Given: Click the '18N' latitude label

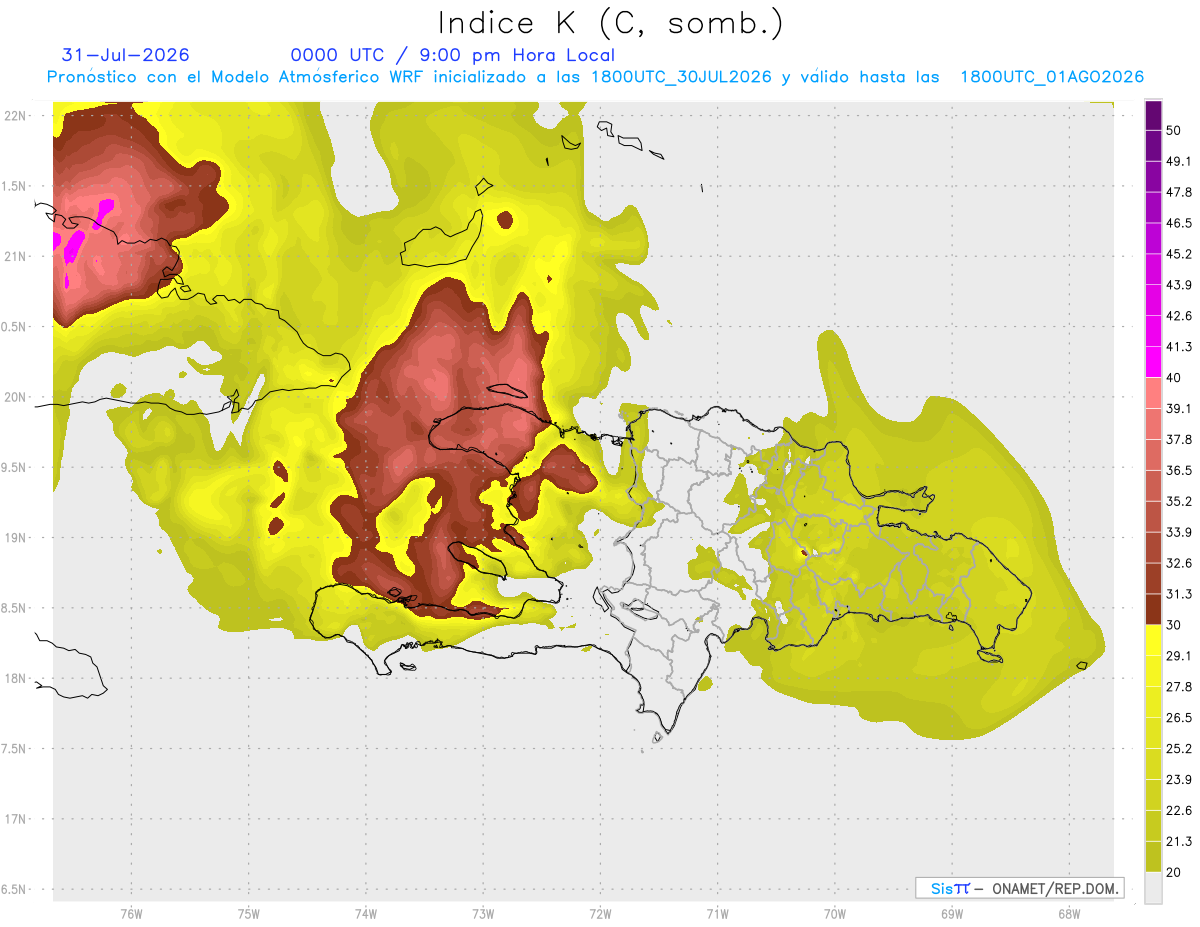Looking at the screenshot, I should pos(15,678).
